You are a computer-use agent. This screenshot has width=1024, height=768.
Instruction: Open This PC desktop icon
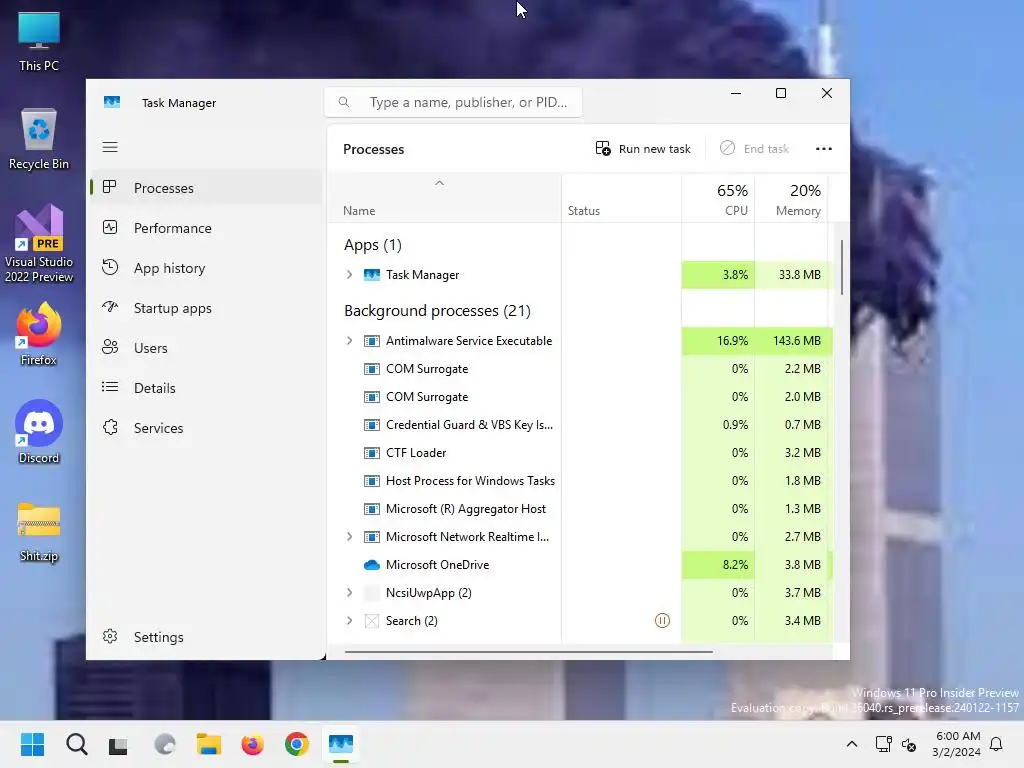point(39,42)
